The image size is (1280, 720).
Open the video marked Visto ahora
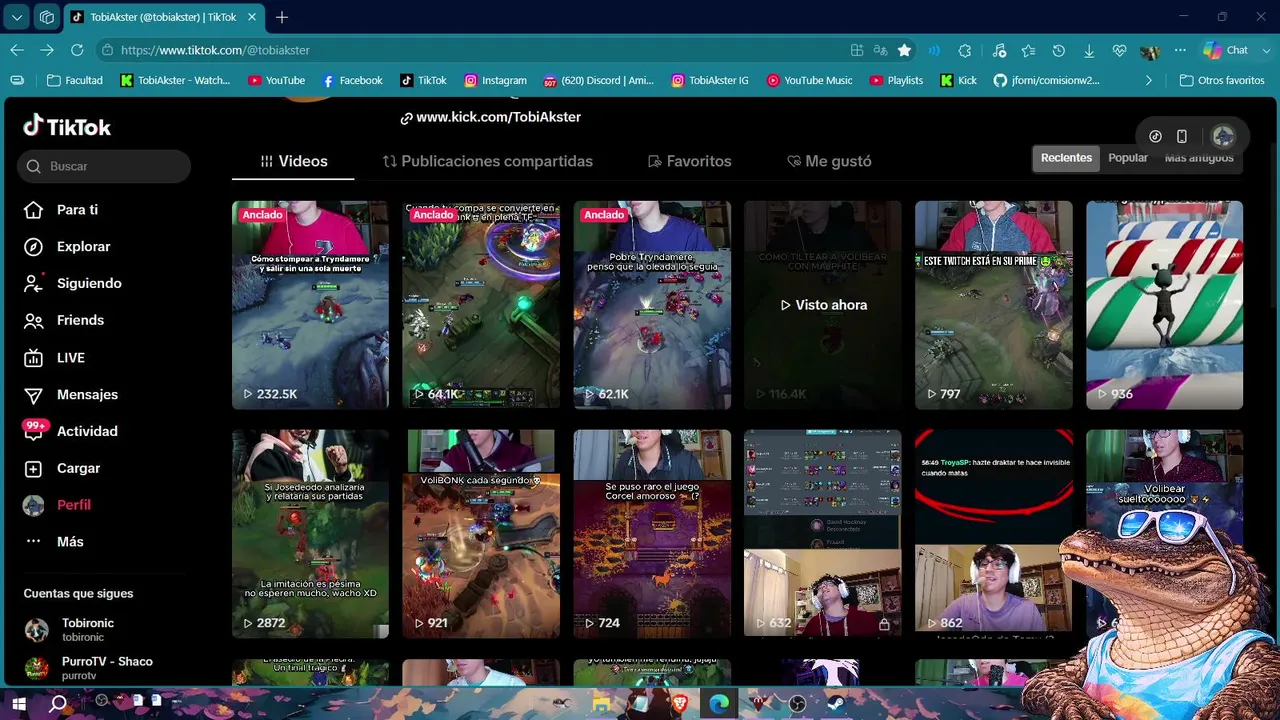pos(823,305)
